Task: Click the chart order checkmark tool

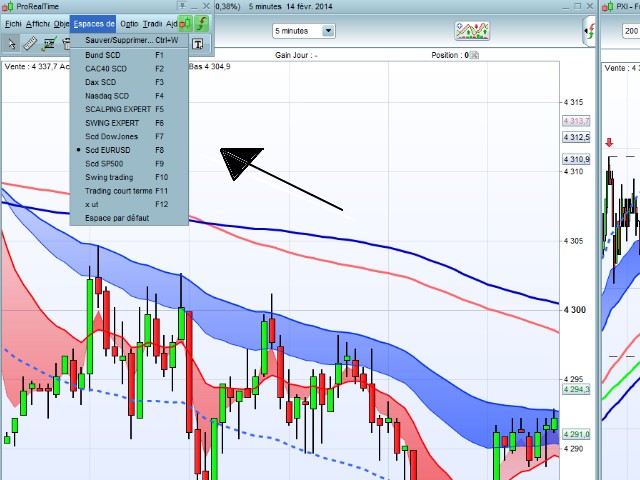Action: (49, 44)
